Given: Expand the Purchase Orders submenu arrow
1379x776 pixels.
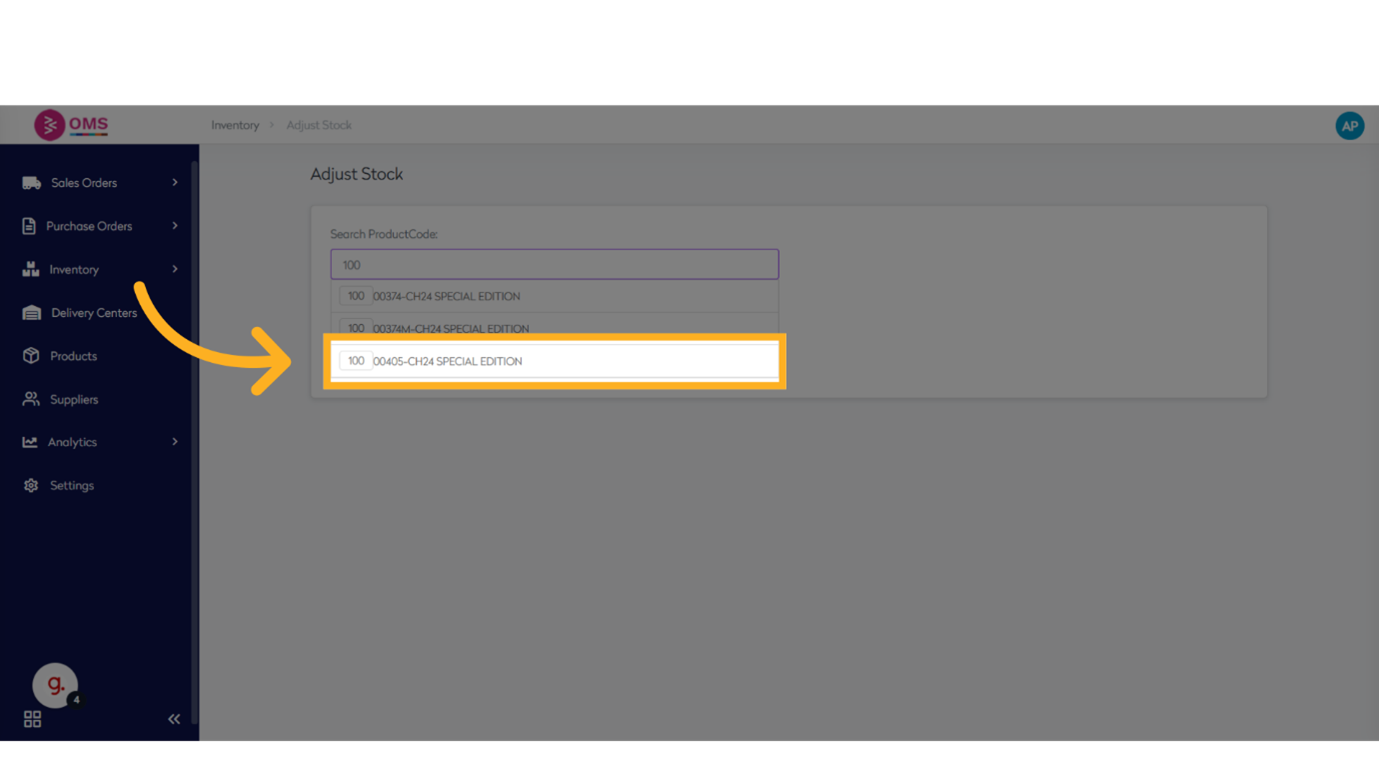Looking at the screenshot, I should tap(175, 226).
